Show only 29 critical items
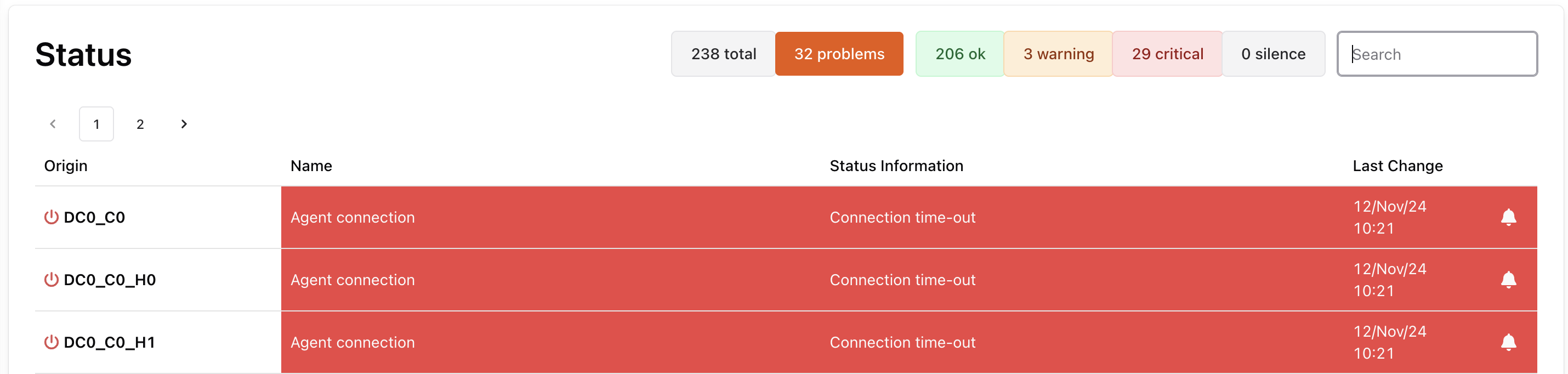Image resolution: width=1568 pixels, height=374 pixels. 1167,54
